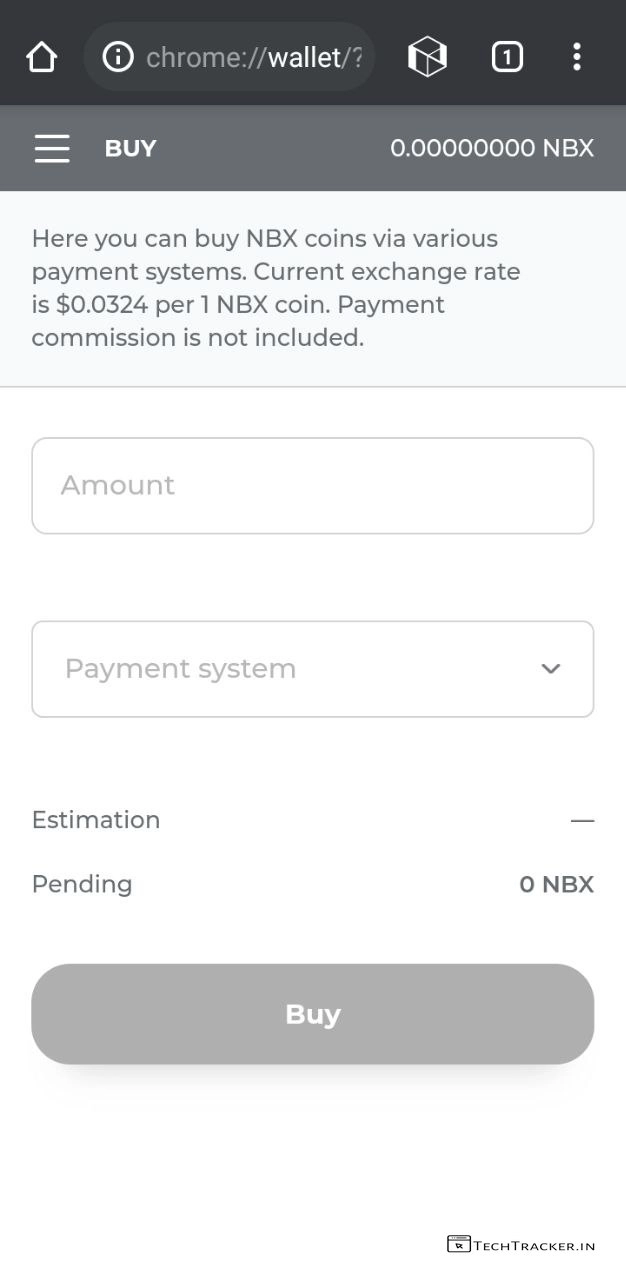
Task: Focus the Amount input field
Action: click(x=312, y=486)
